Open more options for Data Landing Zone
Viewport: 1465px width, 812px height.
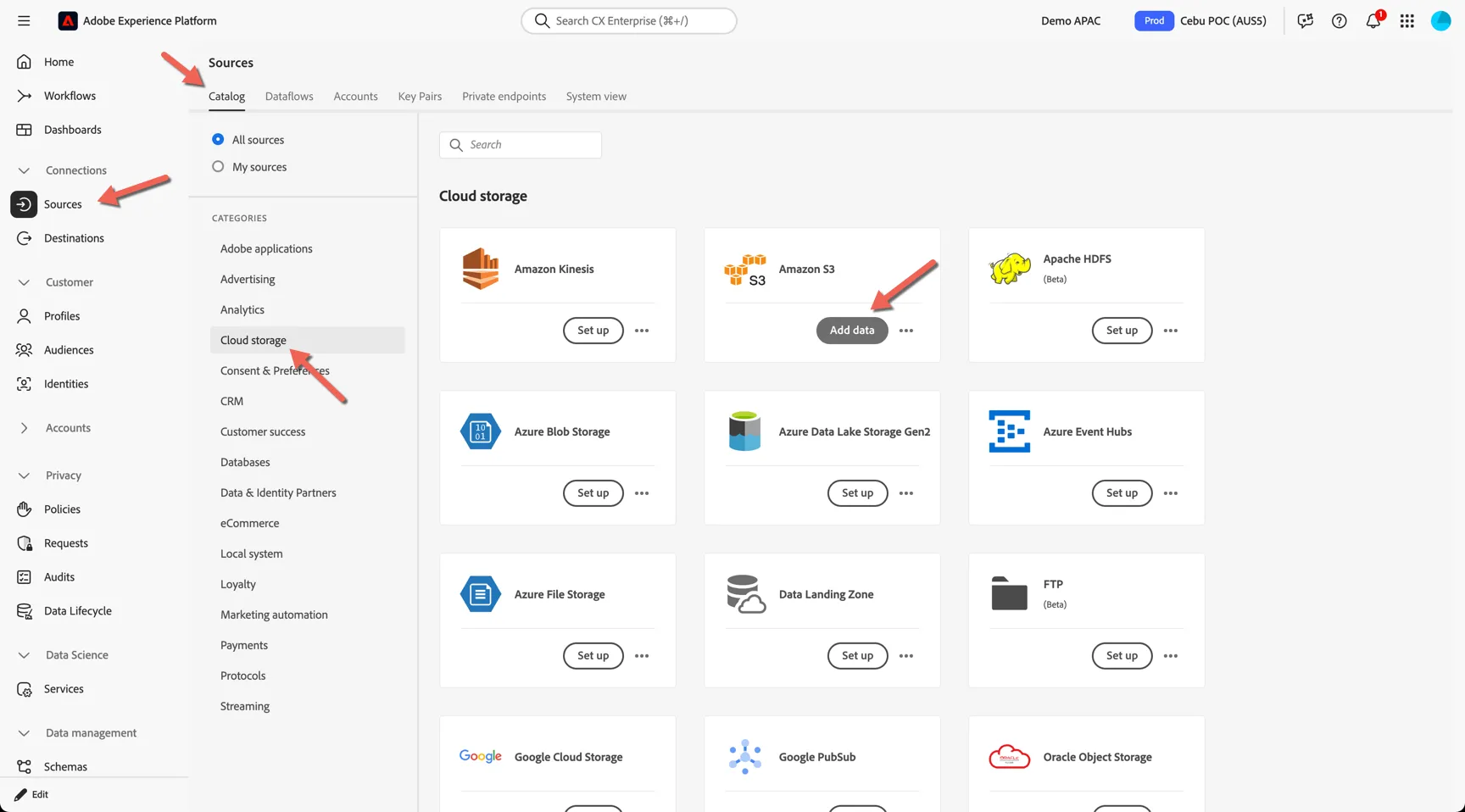point(906,656)
